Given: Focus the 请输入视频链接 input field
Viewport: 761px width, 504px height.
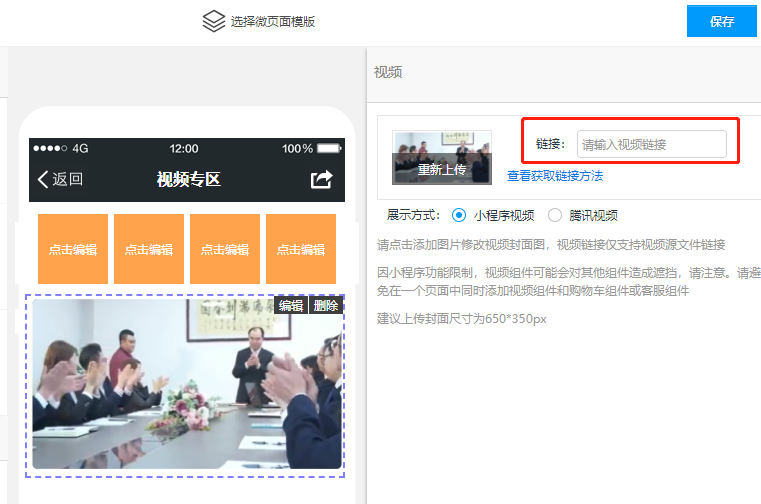Looking at the screenshot, I should pyautogui.click(x=652, y=144).
